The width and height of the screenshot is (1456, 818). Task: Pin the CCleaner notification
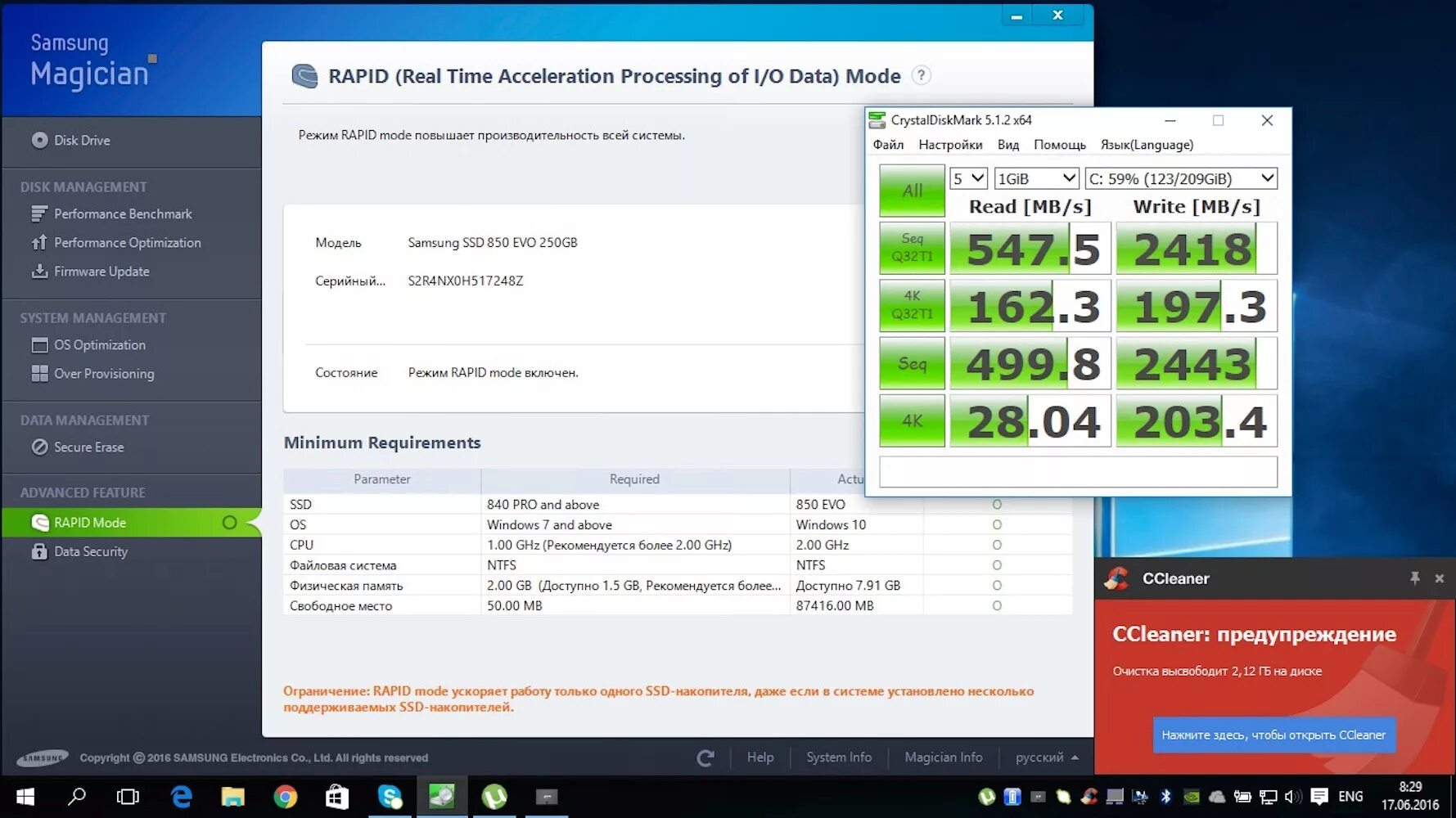[1414, 578]
